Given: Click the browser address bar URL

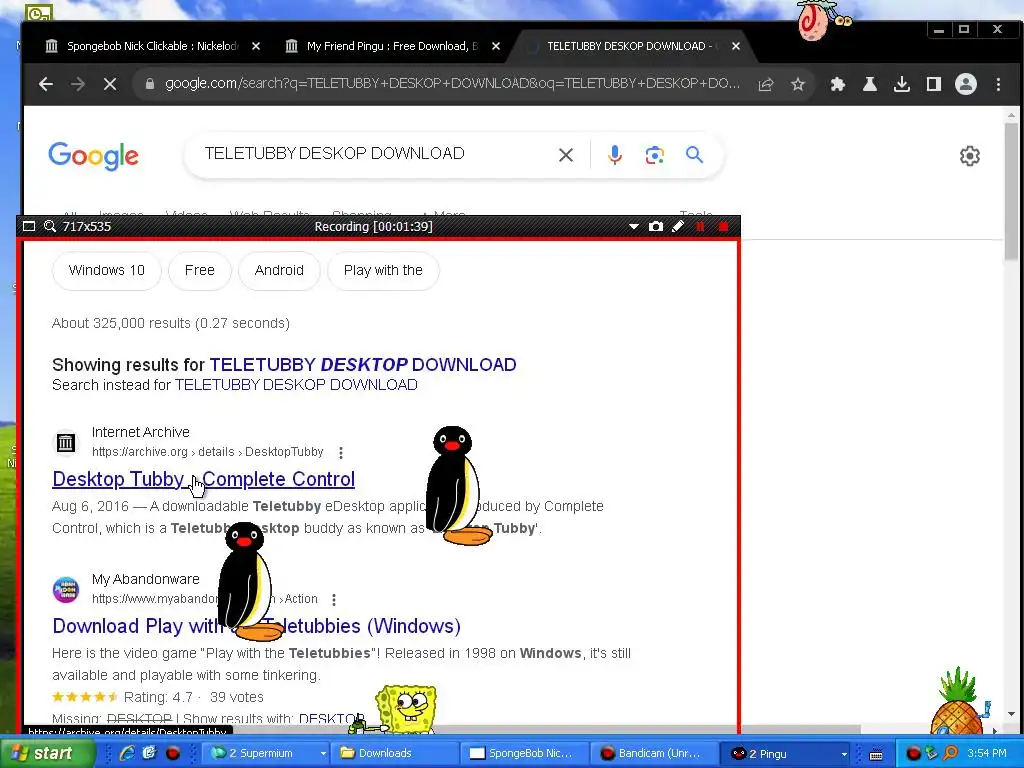Looking at the screenshot, I should tap(452, 84).
